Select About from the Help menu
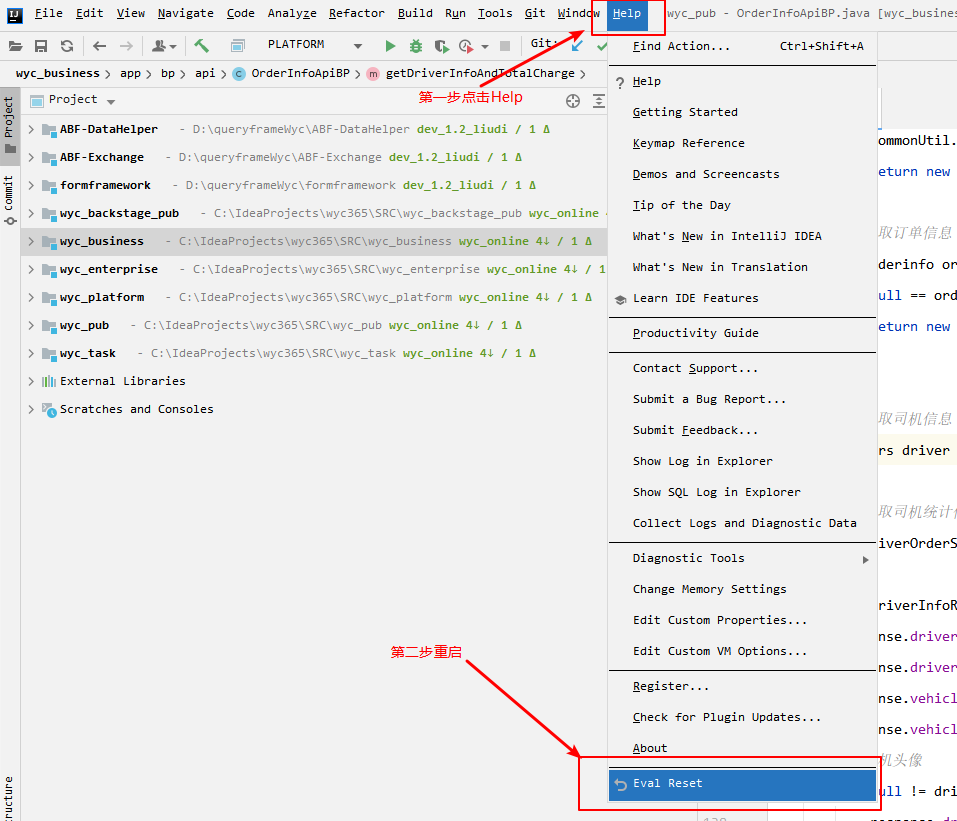The height and width of the screenshot is (821, 957). pyautogui.click(x=651, y=748)
